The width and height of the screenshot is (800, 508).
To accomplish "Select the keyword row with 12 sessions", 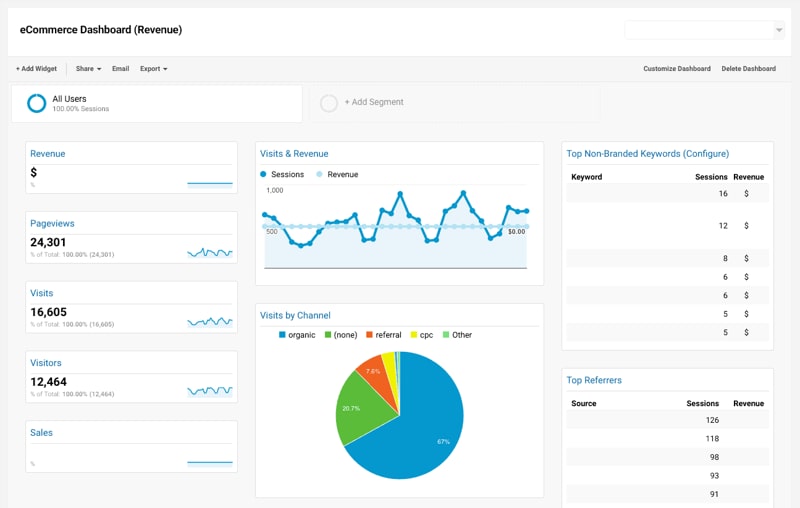I will click(x=667, y=225).
